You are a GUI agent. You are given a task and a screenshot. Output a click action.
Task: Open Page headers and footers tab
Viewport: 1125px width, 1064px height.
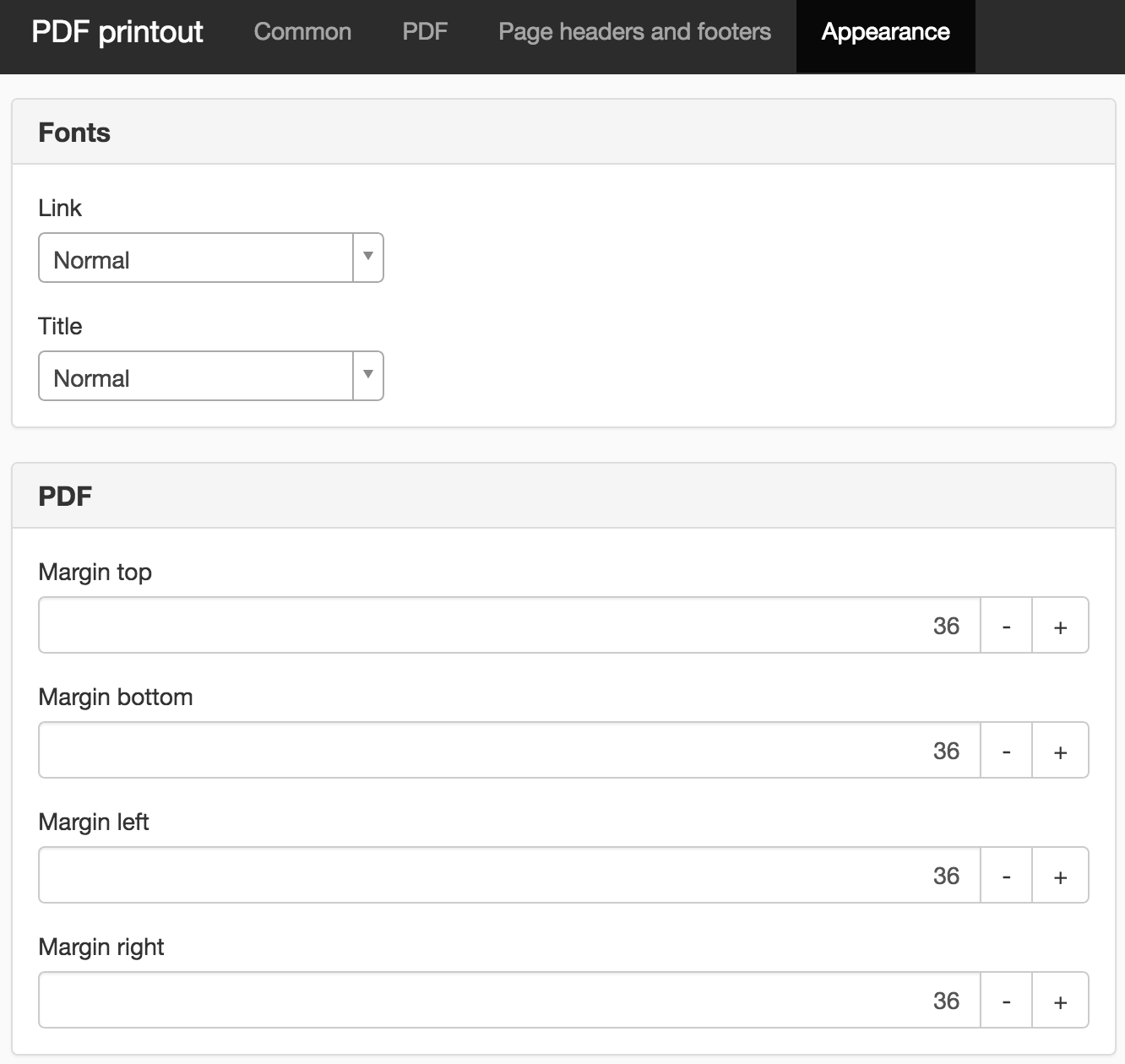pos(634,32)
